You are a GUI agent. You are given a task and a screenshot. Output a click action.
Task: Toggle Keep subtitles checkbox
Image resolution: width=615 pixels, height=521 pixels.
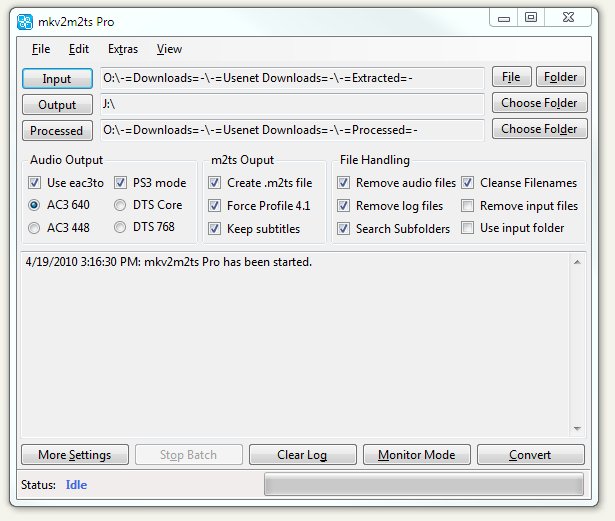tap(215, 228)
